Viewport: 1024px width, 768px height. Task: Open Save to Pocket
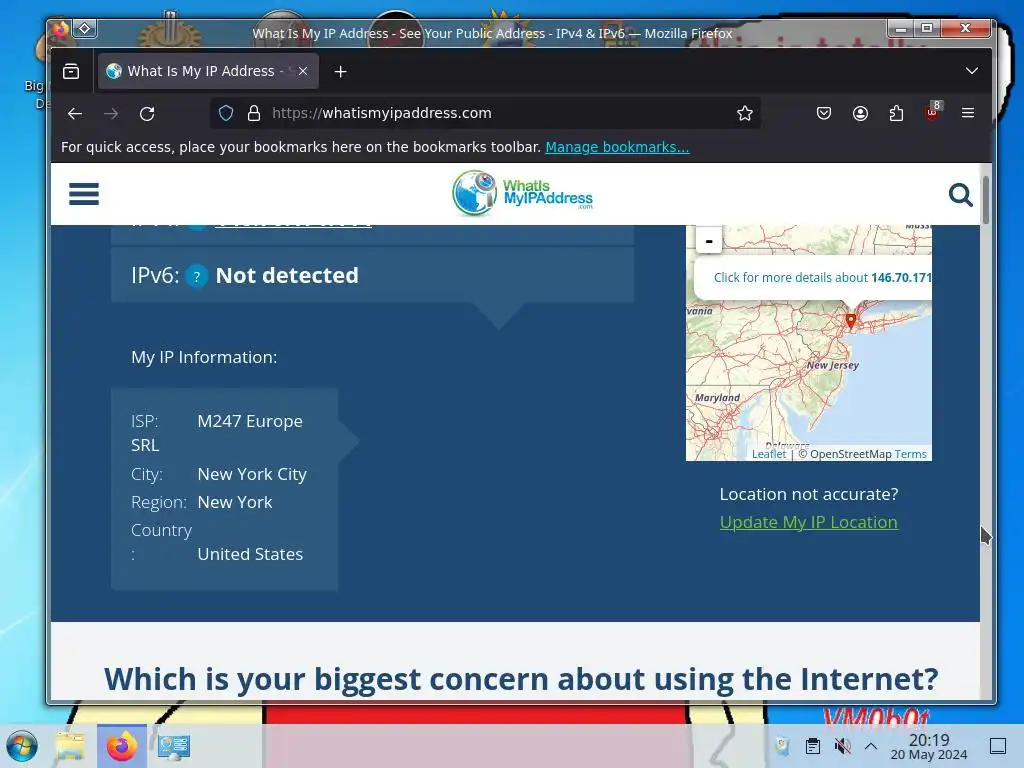[x=824, y=114]
